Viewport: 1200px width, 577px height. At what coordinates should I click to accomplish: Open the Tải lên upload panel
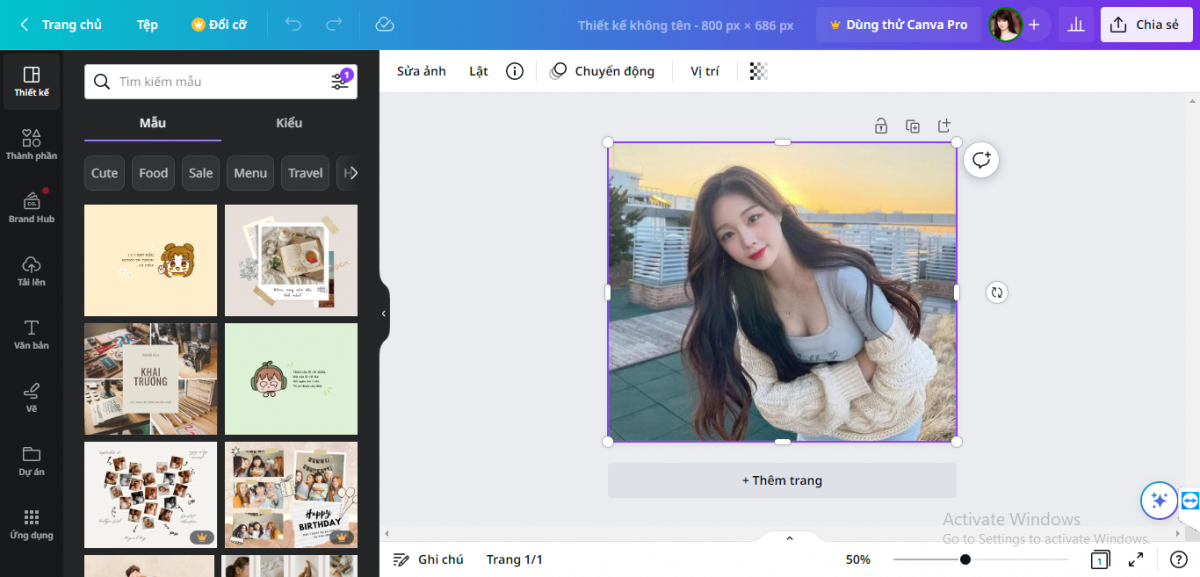tap(31, 270)
